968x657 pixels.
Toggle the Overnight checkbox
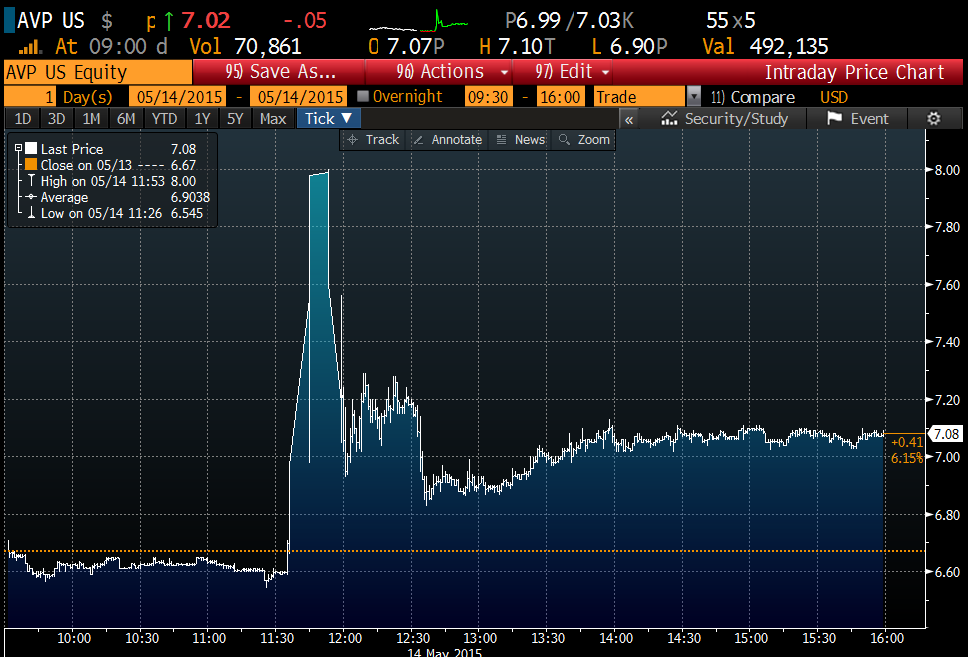[x=364, y=97]
